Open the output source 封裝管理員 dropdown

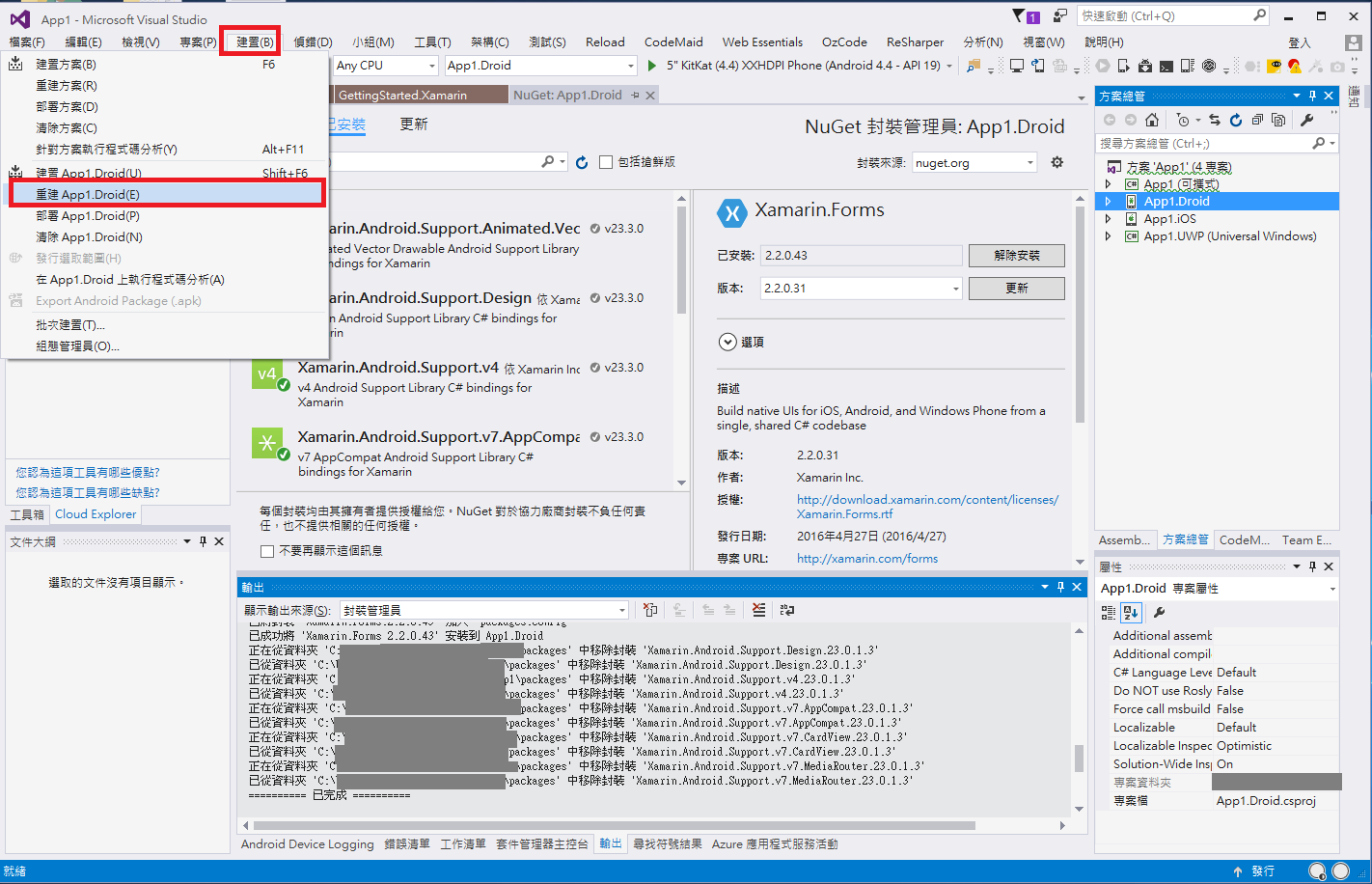[x=484, y=610]
